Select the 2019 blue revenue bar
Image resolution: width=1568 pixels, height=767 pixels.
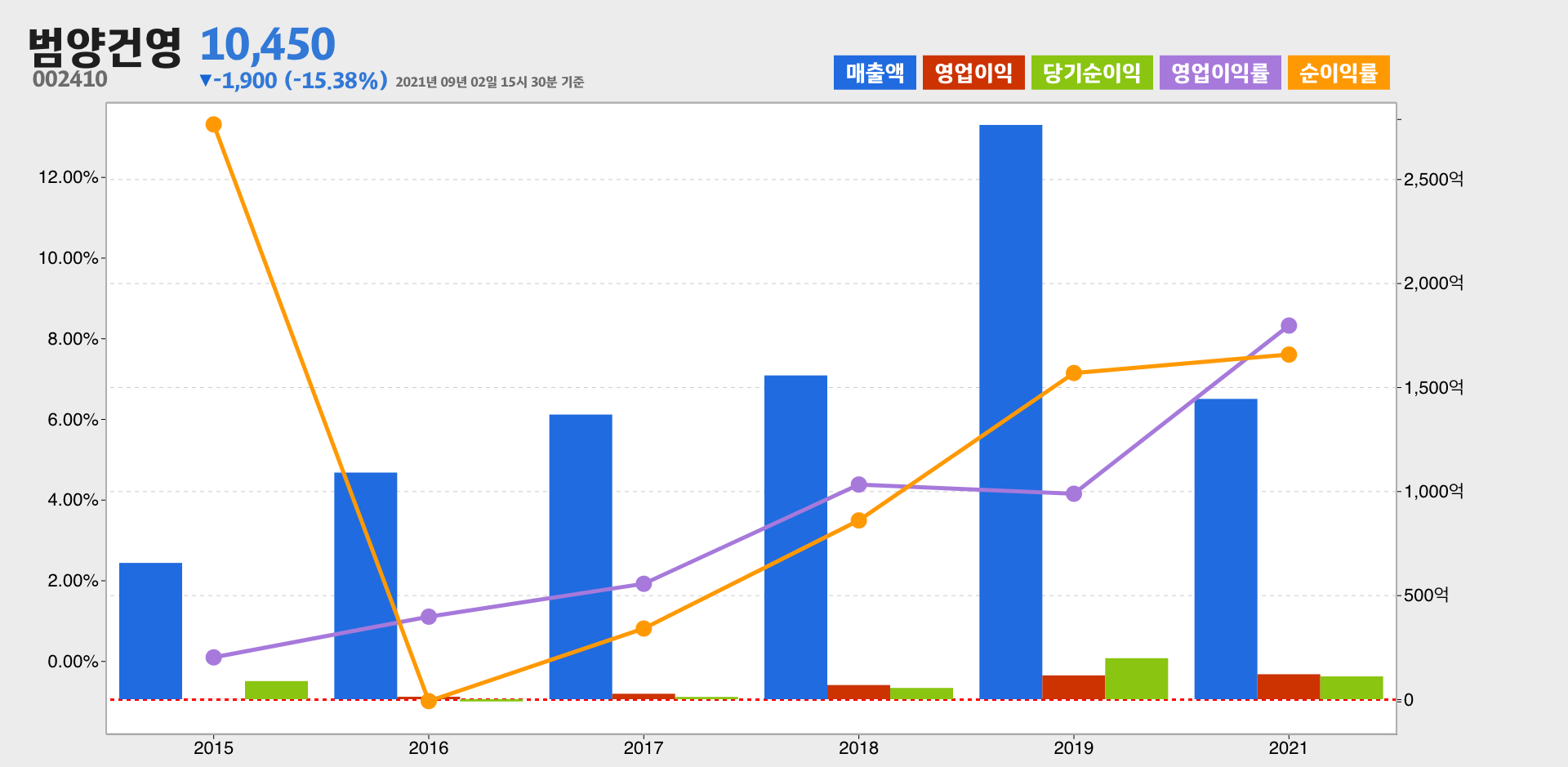(x=1011, y=412)
